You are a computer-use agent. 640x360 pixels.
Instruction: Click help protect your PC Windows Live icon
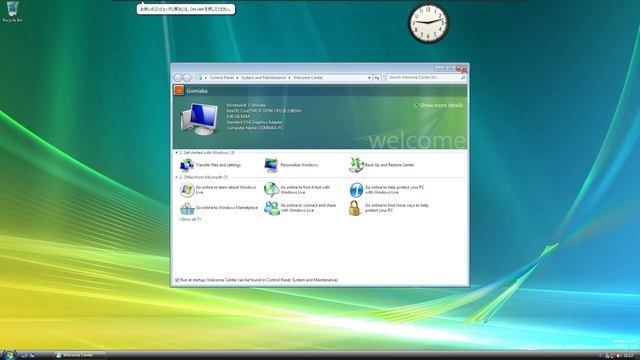pos(356,190)
